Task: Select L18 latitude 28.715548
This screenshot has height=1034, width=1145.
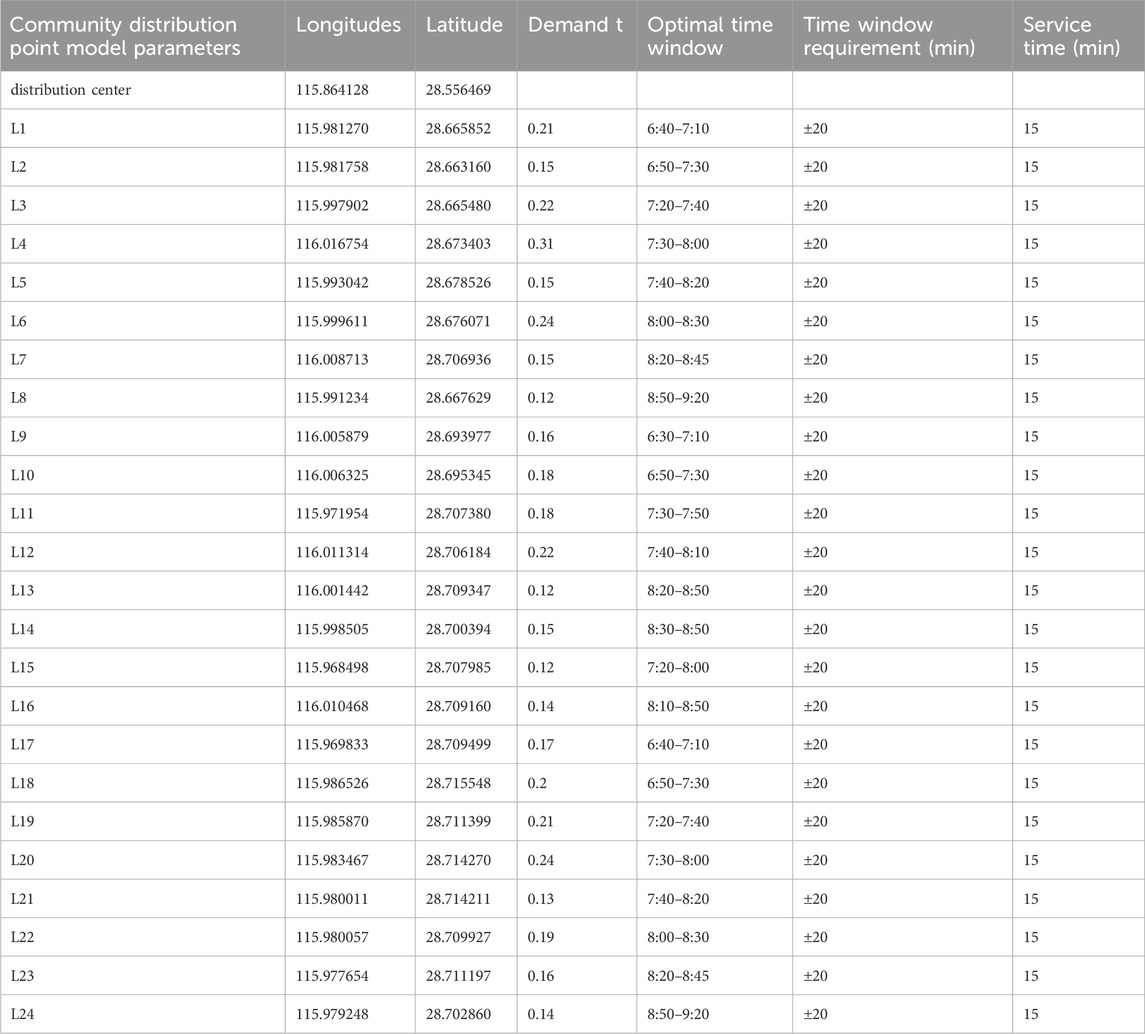Action: coord(458,783)
